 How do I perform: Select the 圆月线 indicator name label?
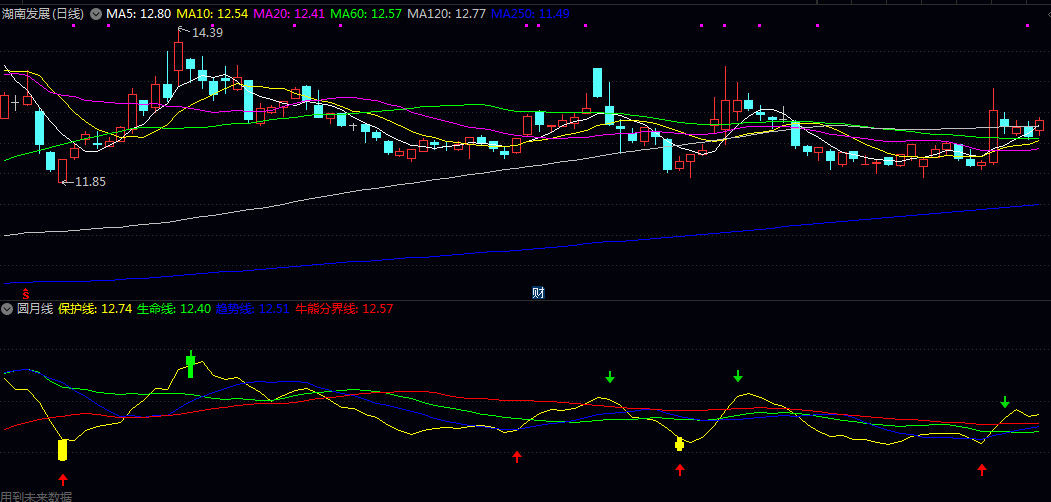pos(35,309)
